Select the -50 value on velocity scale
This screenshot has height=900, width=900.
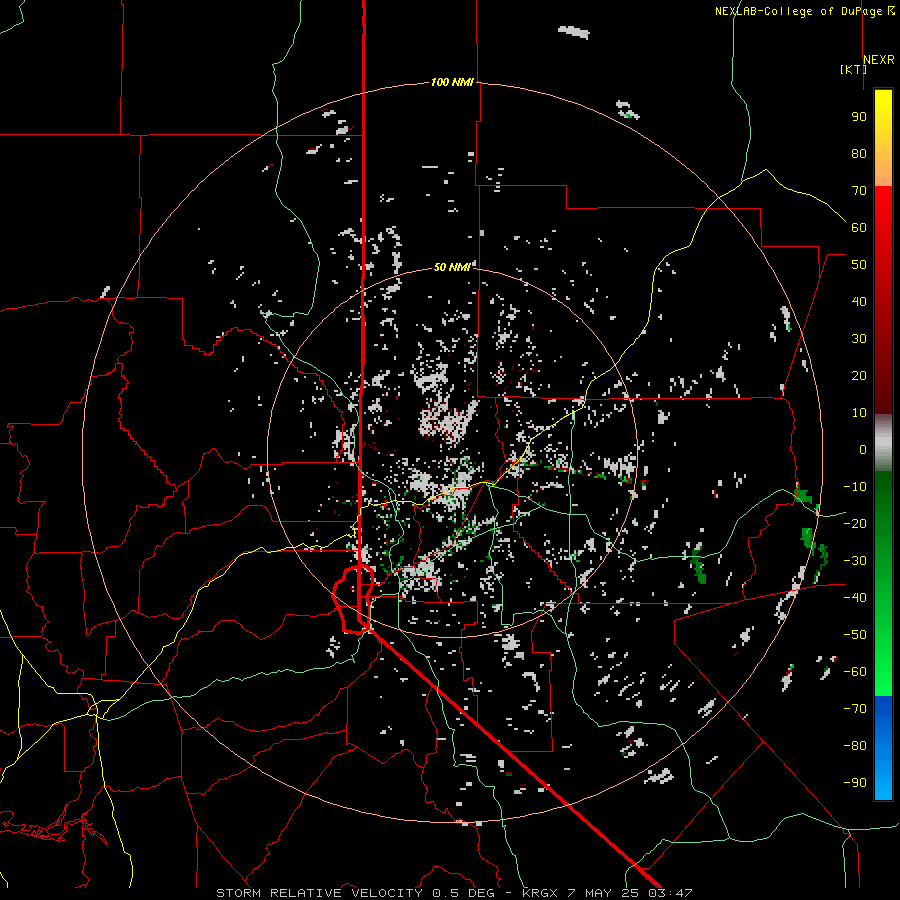(855, 634)
